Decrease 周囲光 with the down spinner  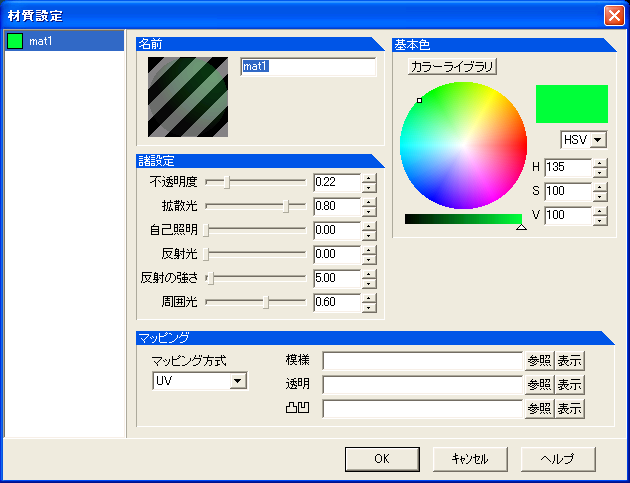369,307
